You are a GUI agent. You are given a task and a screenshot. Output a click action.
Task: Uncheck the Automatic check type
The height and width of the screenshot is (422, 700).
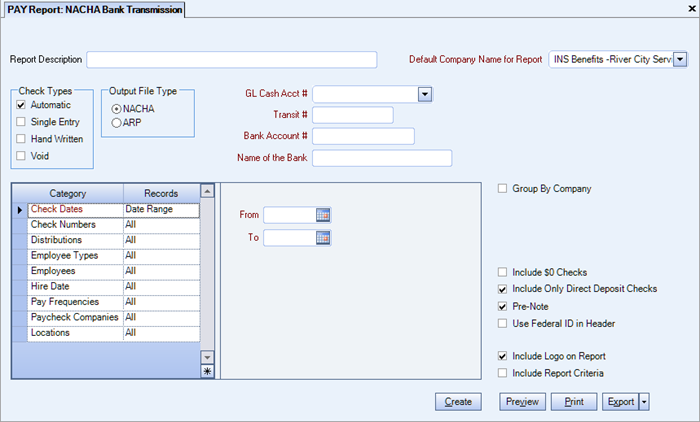22,105
